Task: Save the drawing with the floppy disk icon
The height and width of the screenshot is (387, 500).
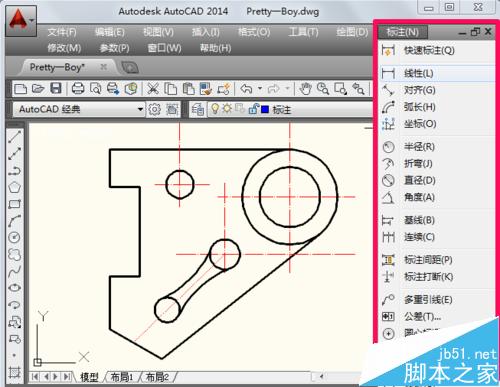Action: [x=56, y=89]
